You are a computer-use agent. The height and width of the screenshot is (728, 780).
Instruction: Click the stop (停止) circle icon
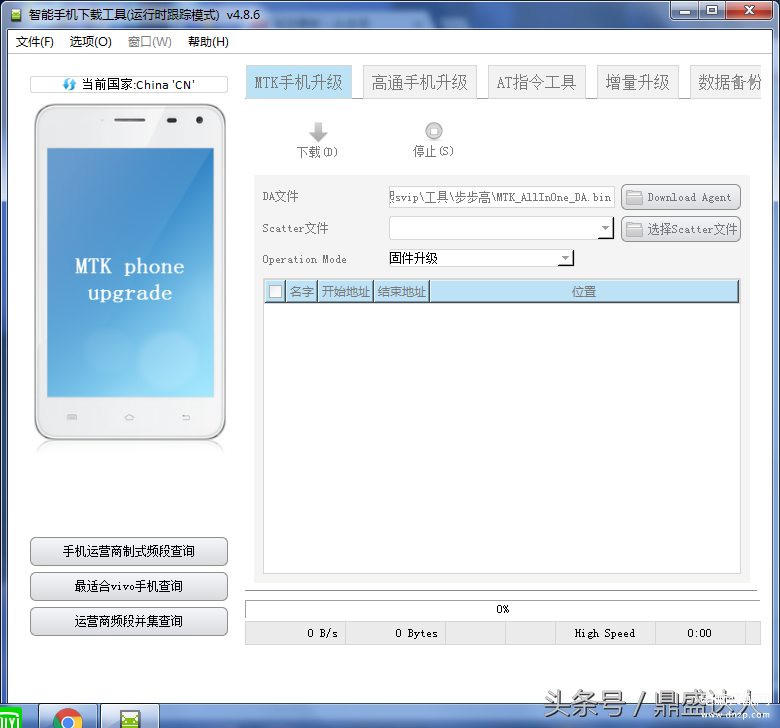coord(433,131)
